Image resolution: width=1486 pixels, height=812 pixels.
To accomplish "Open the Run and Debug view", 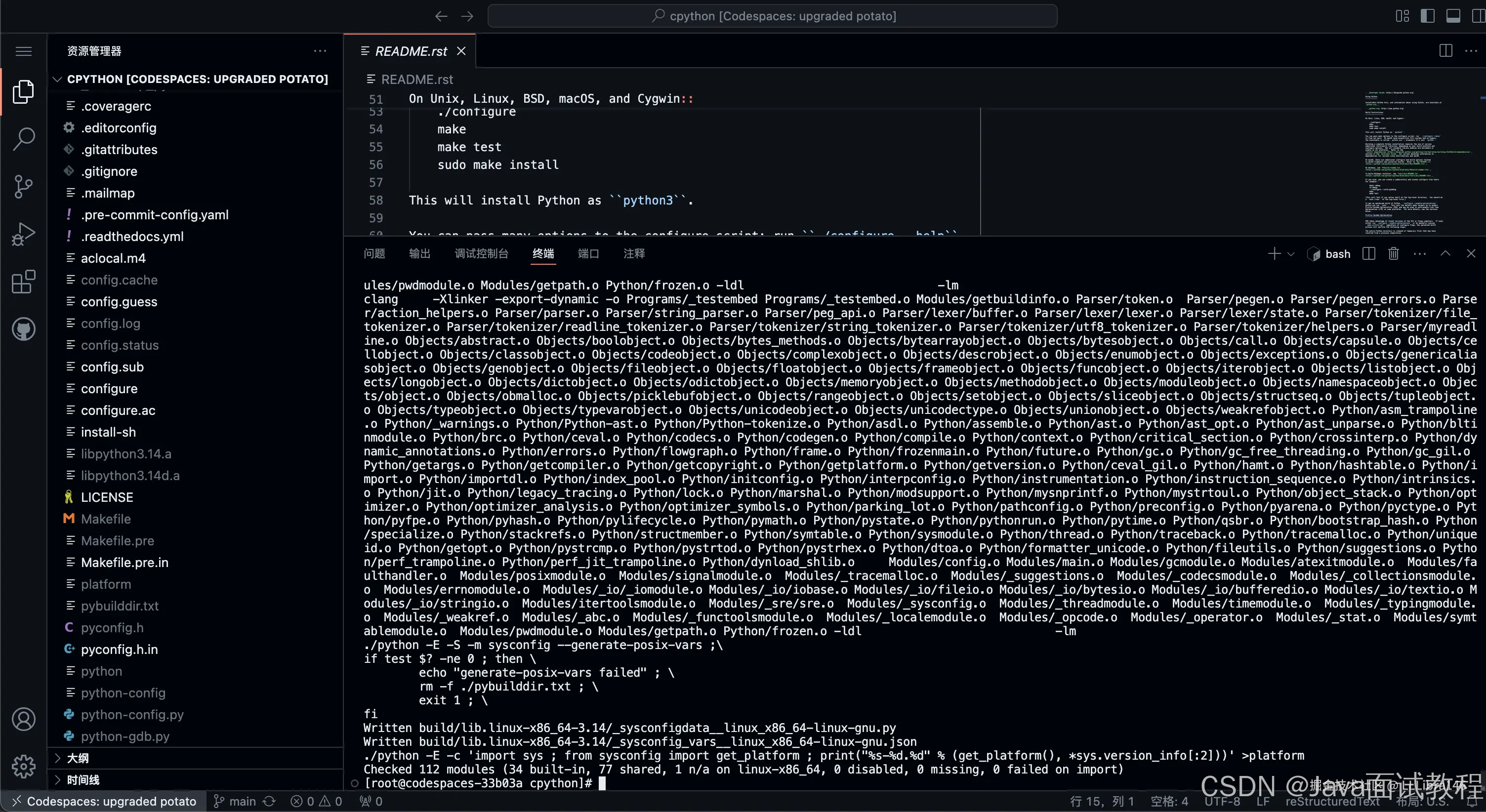I will pyautogui.click(x=24, y=234).
